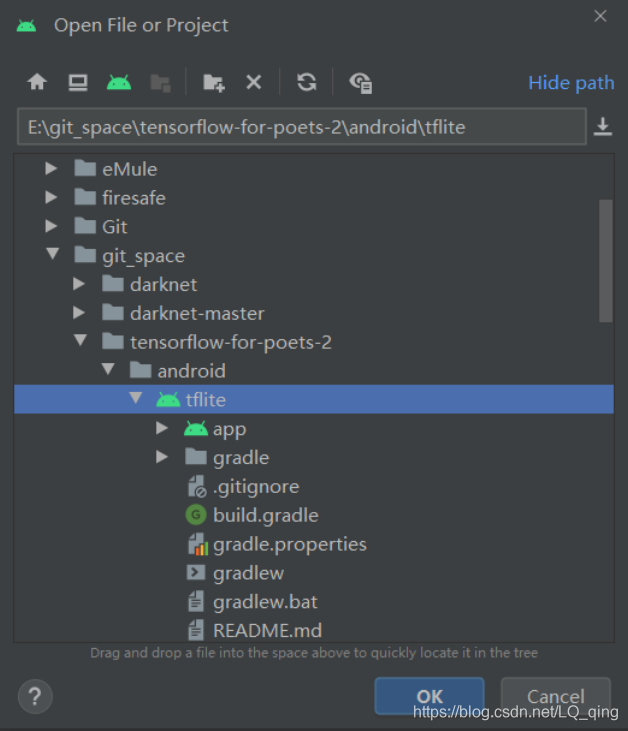
Task: Click the gradlew terminal file icon
Action: coord(196,572)
